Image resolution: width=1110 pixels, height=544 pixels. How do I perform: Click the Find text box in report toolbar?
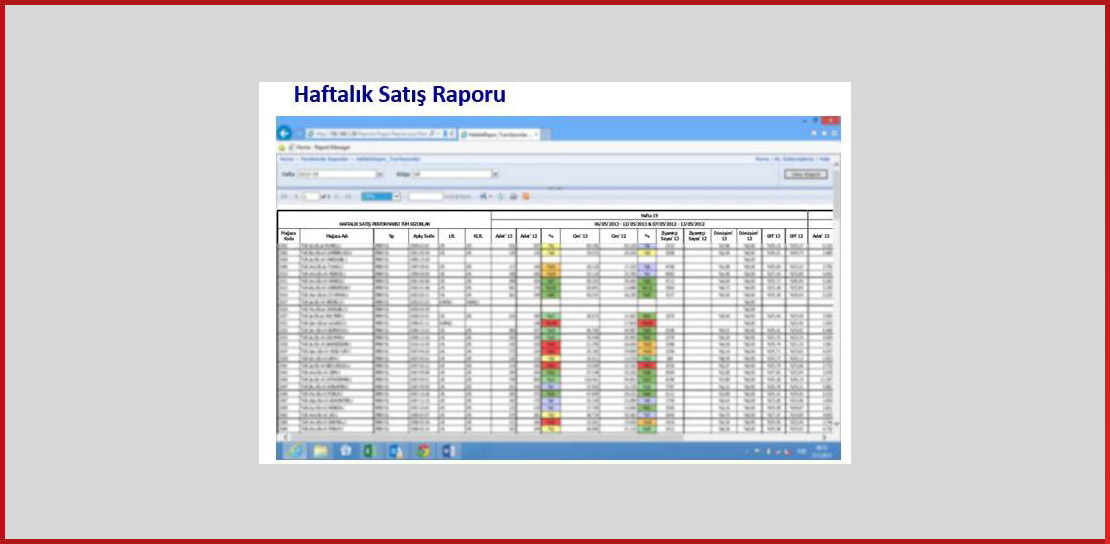click(x=425, y=197)
